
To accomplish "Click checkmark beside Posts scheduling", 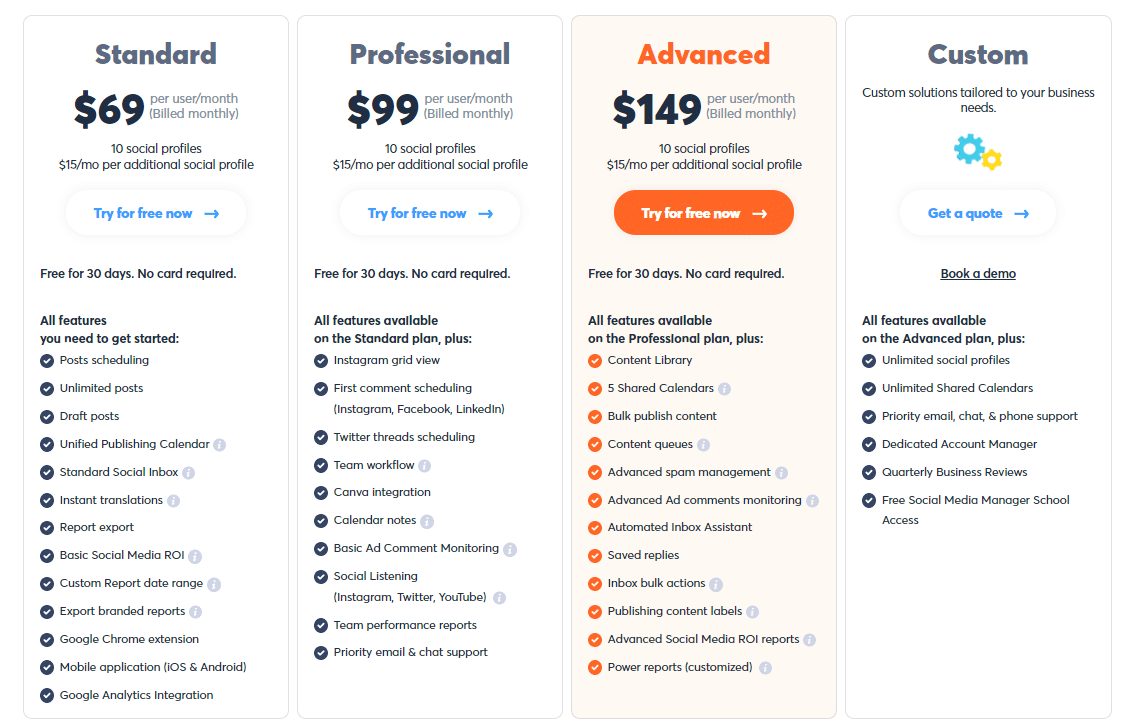I will click(47, 361).
